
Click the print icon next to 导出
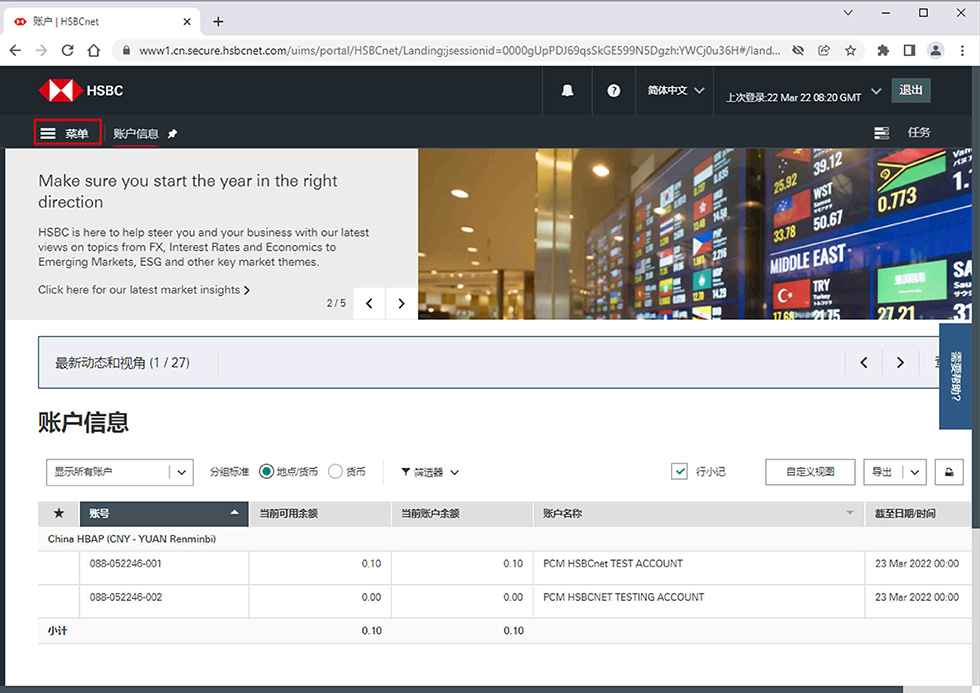click(949, 472)
